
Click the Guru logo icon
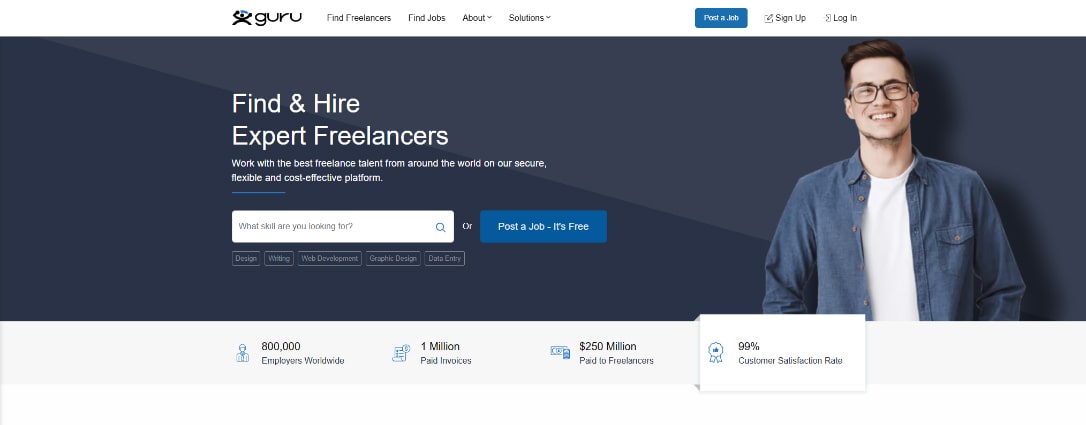point(241,17)
